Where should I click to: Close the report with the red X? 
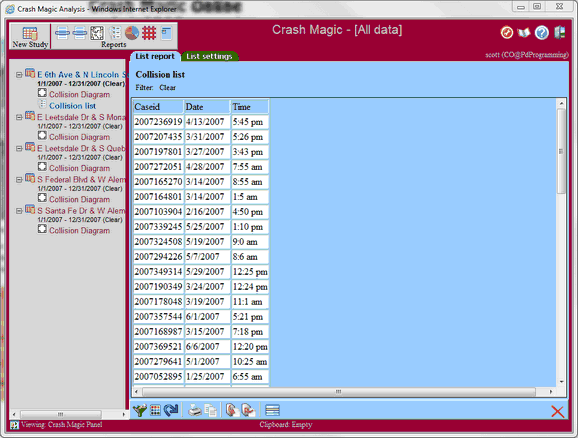click(x=557, y=411)
